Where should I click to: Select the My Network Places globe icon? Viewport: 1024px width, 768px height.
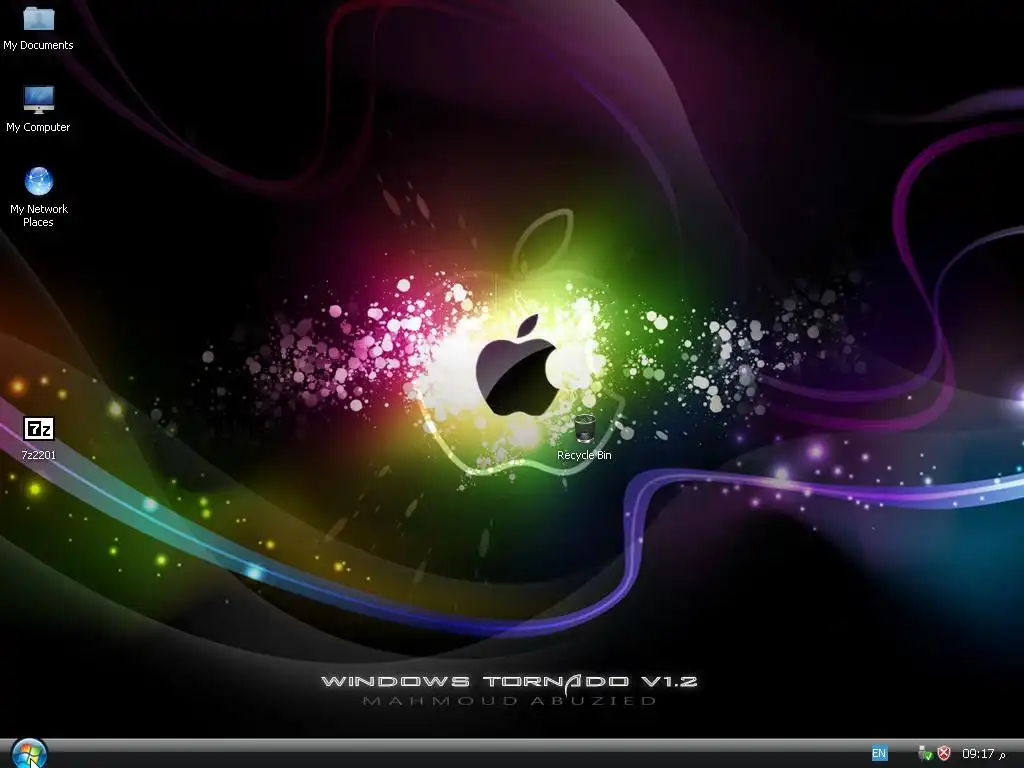pos(39,182)
